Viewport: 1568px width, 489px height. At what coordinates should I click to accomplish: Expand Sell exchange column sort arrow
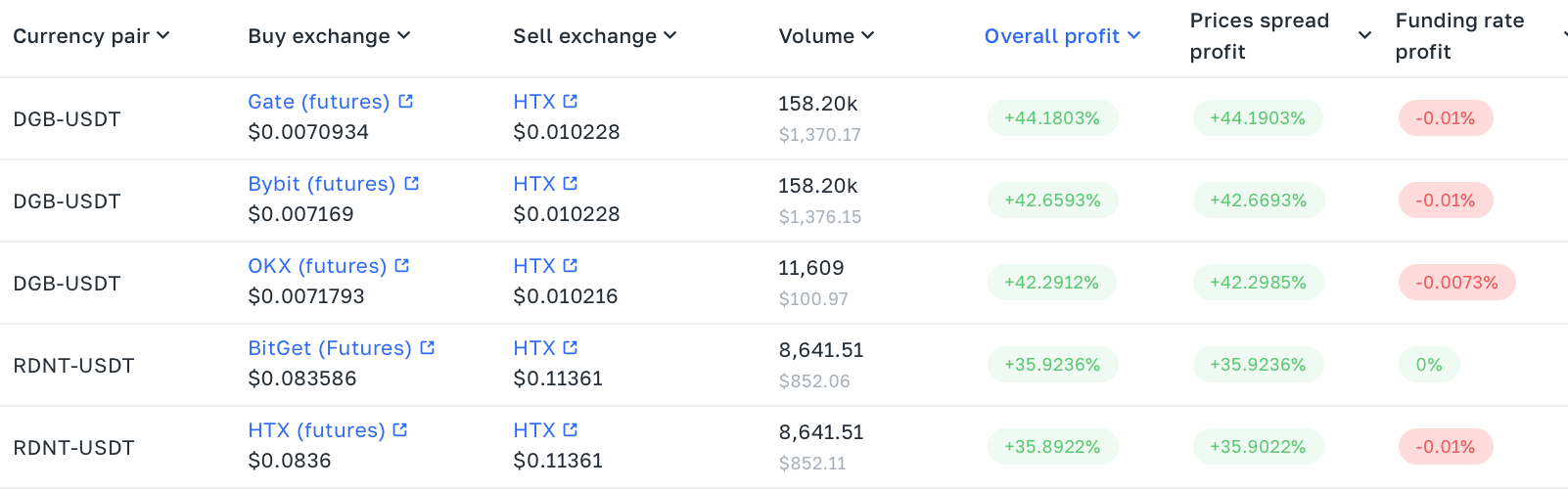pyautogui.click(x=670, y=36)
